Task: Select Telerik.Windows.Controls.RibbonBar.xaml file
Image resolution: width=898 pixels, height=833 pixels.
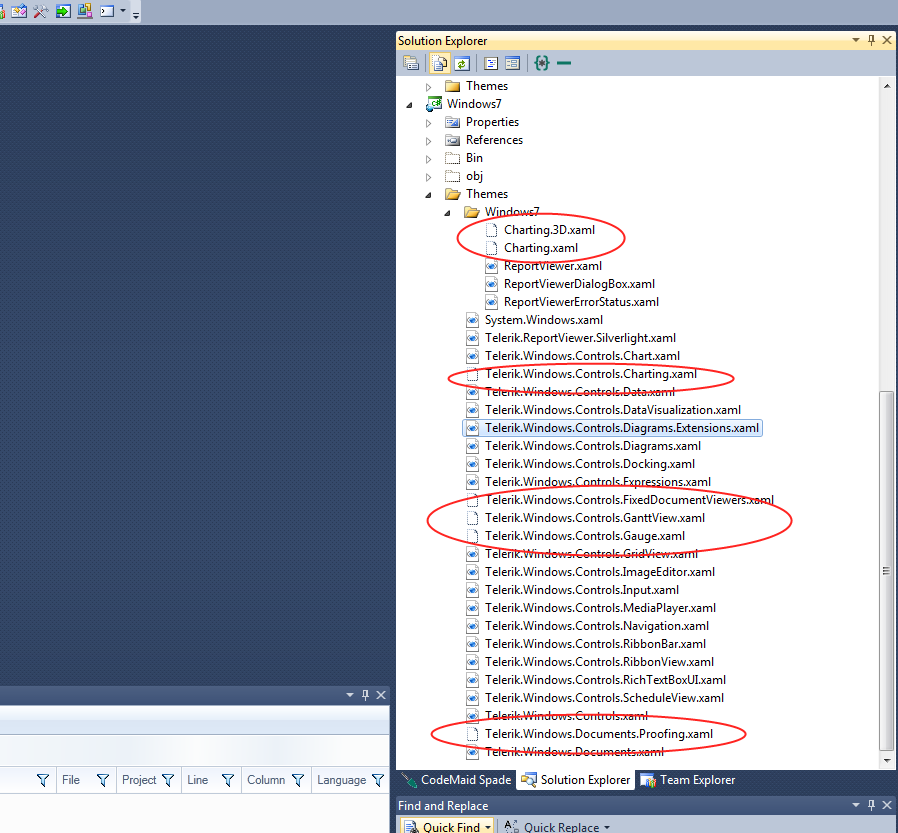Action: click(595, 644)
